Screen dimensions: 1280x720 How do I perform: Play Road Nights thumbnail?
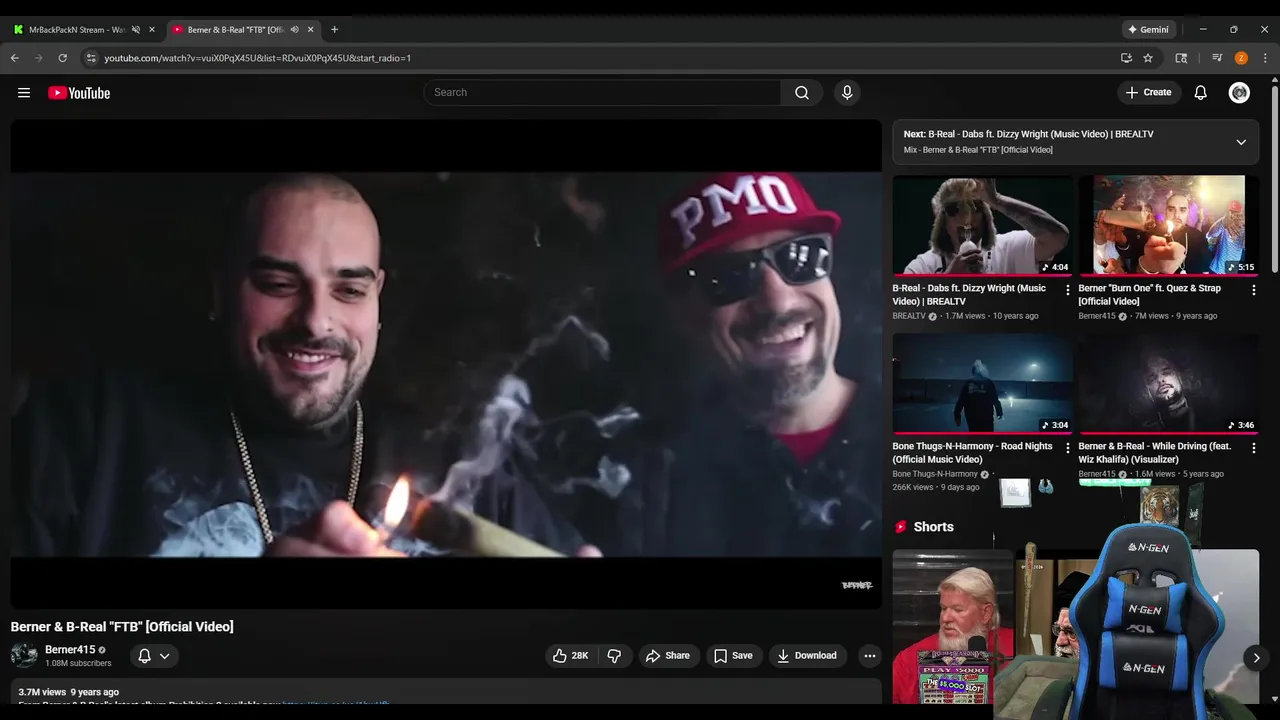tap(983, 383)
